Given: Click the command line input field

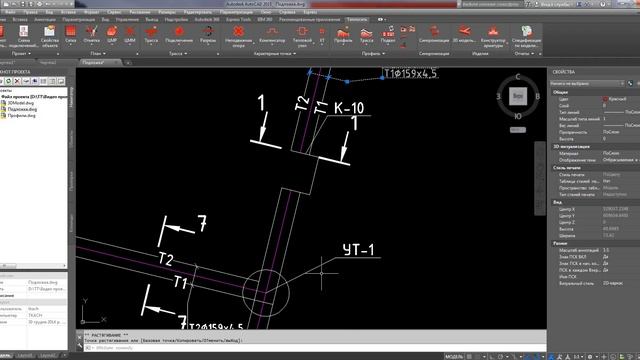Looking at the screenshot, I should (314, 348).
